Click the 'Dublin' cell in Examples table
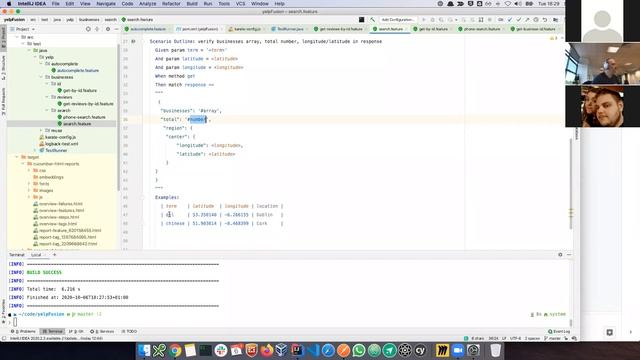 (x=264, y=215)
